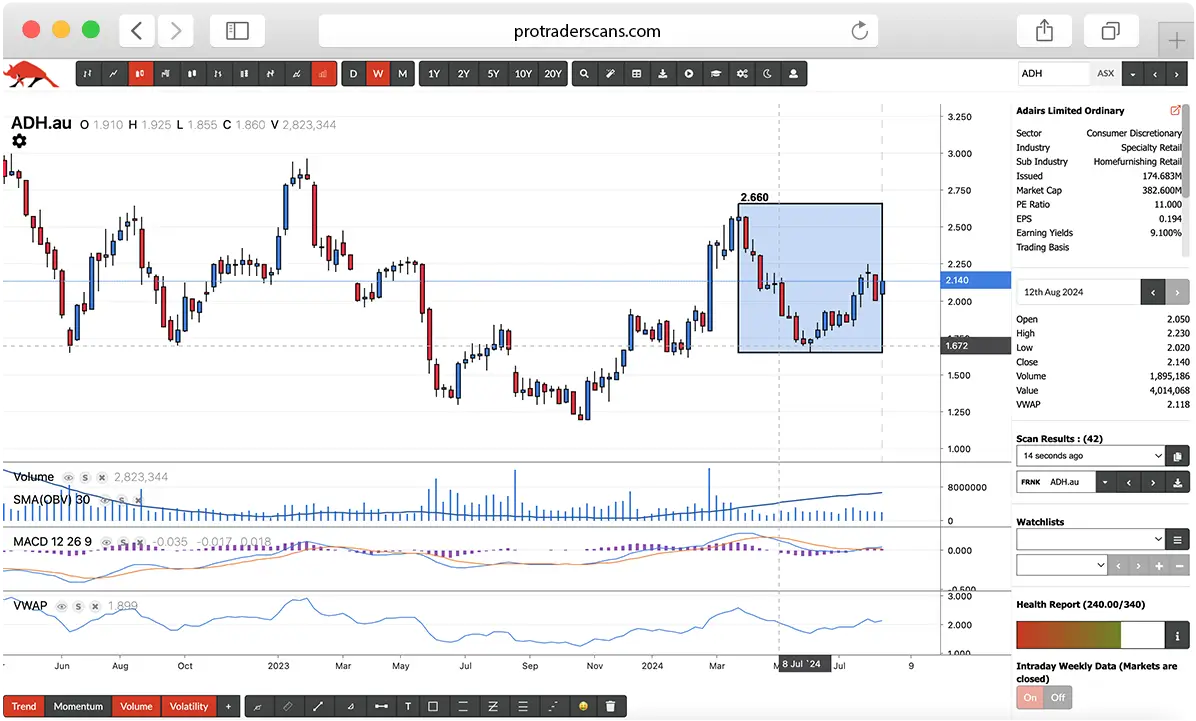Switch to dark mode moon icon
This screenshot has height=721, width=1196.
point(767,74)
